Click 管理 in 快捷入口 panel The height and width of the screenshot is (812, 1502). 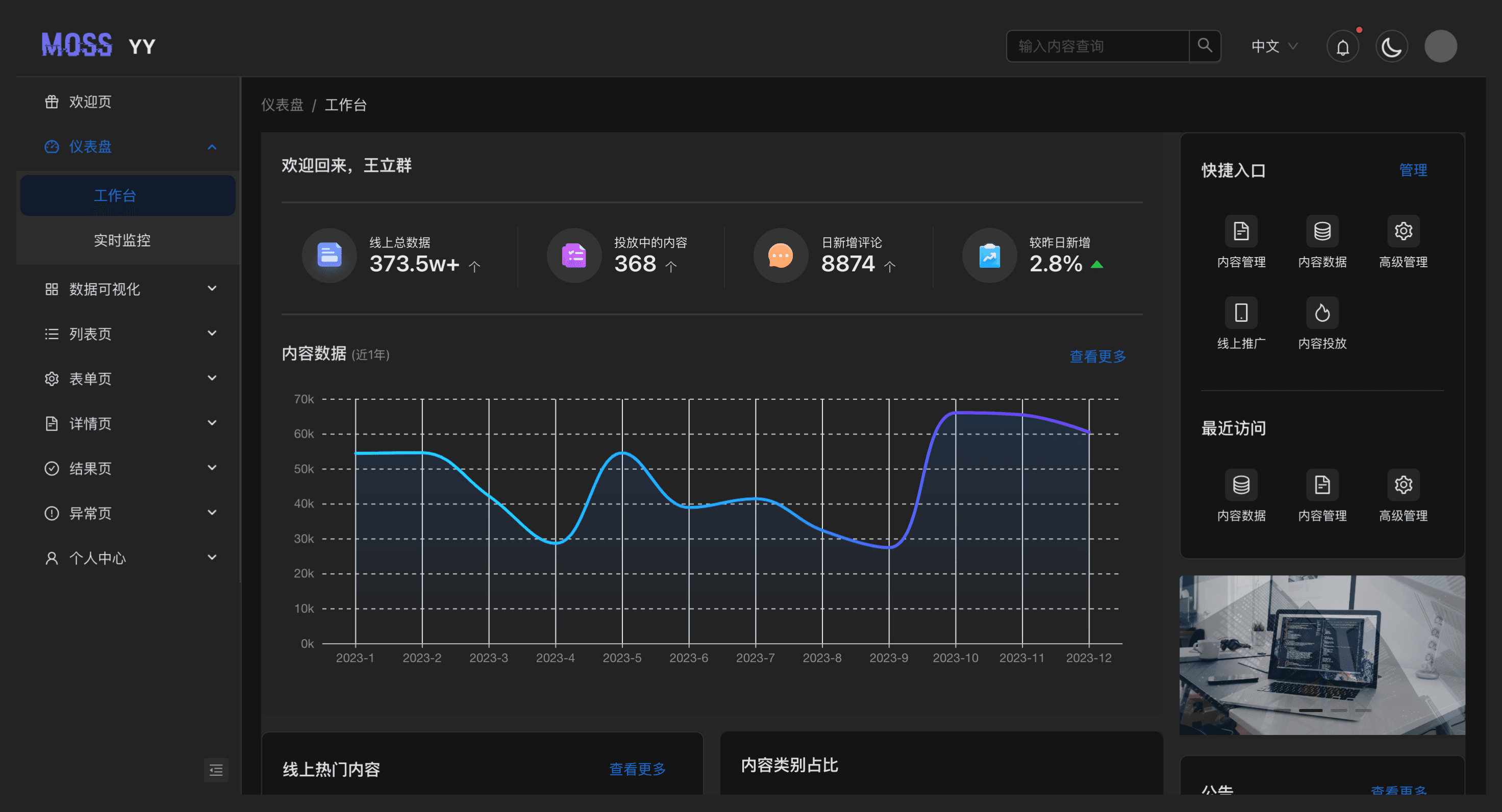point(1413,170)
